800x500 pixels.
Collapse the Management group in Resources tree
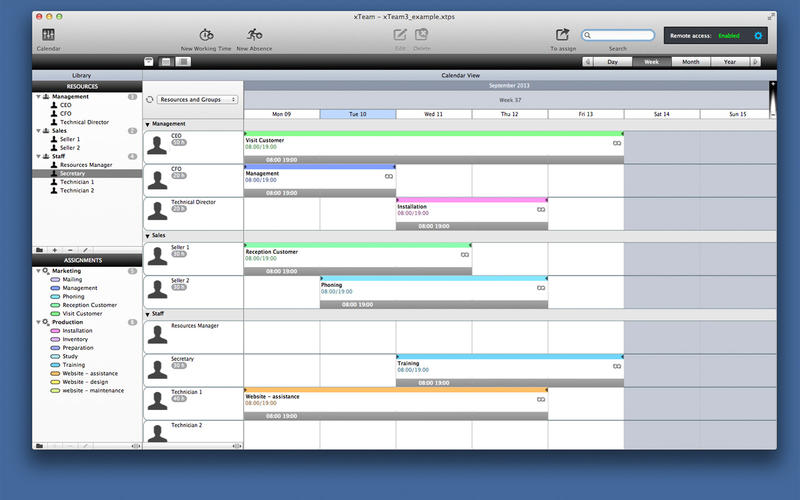pyautogui.click(x=37, y=97)
